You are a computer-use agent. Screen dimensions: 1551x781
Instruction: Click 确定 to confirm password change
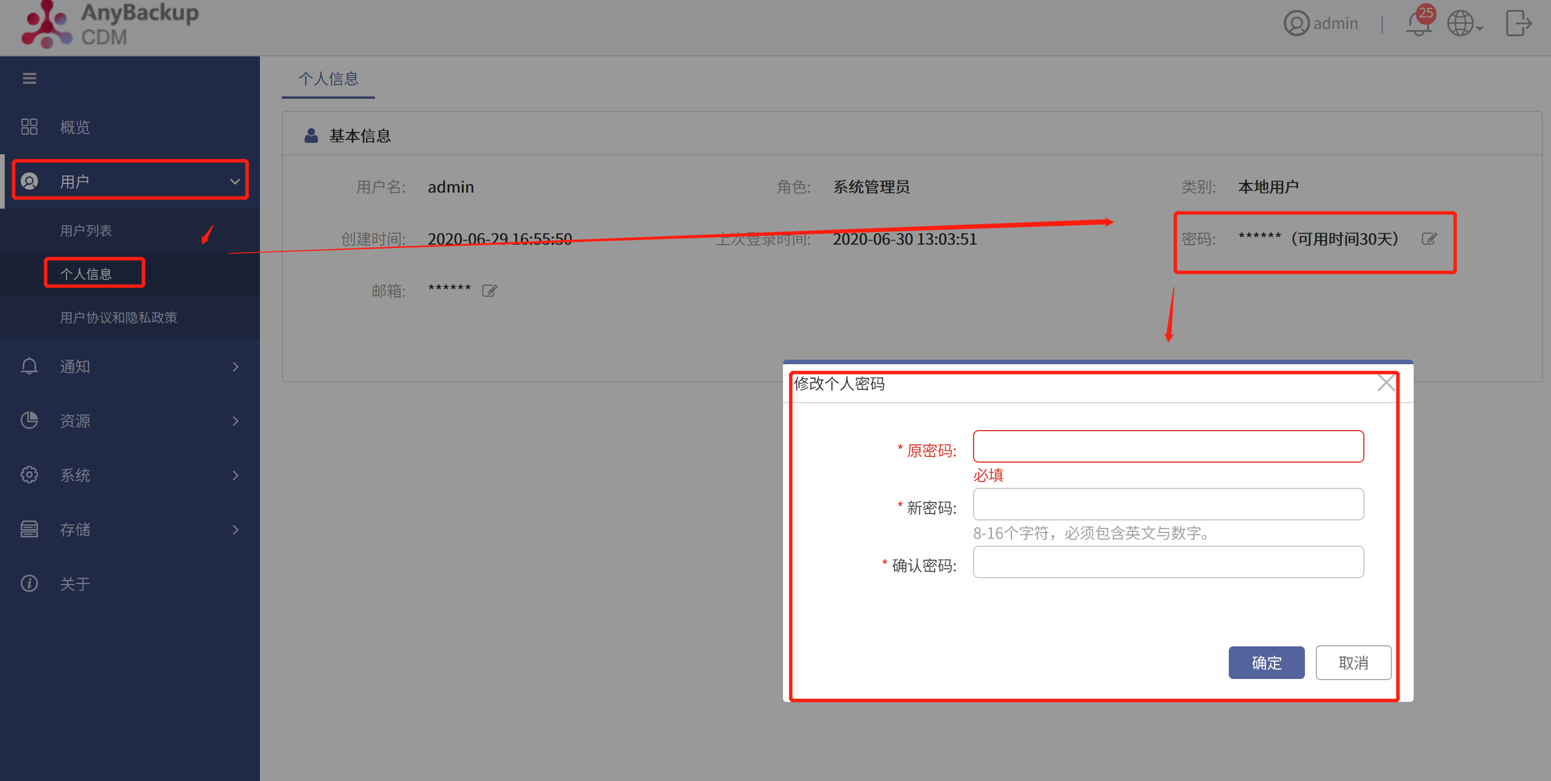tap(1266, 662)
